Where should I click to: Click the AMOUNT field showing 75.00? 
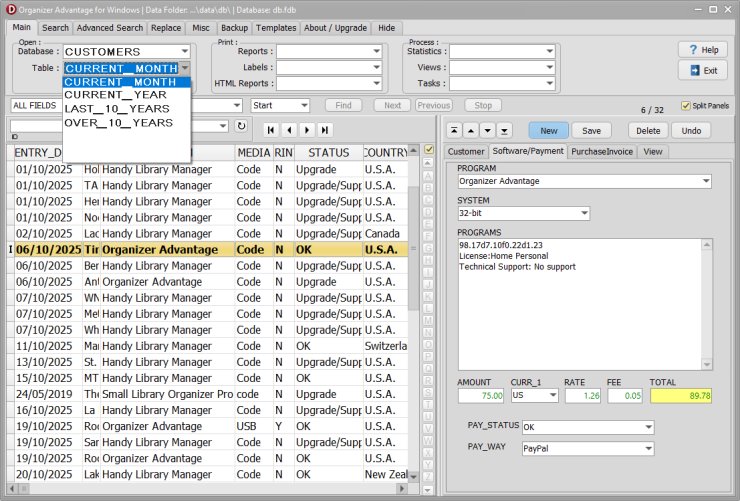pyautogui.click(x=481, y=395)
